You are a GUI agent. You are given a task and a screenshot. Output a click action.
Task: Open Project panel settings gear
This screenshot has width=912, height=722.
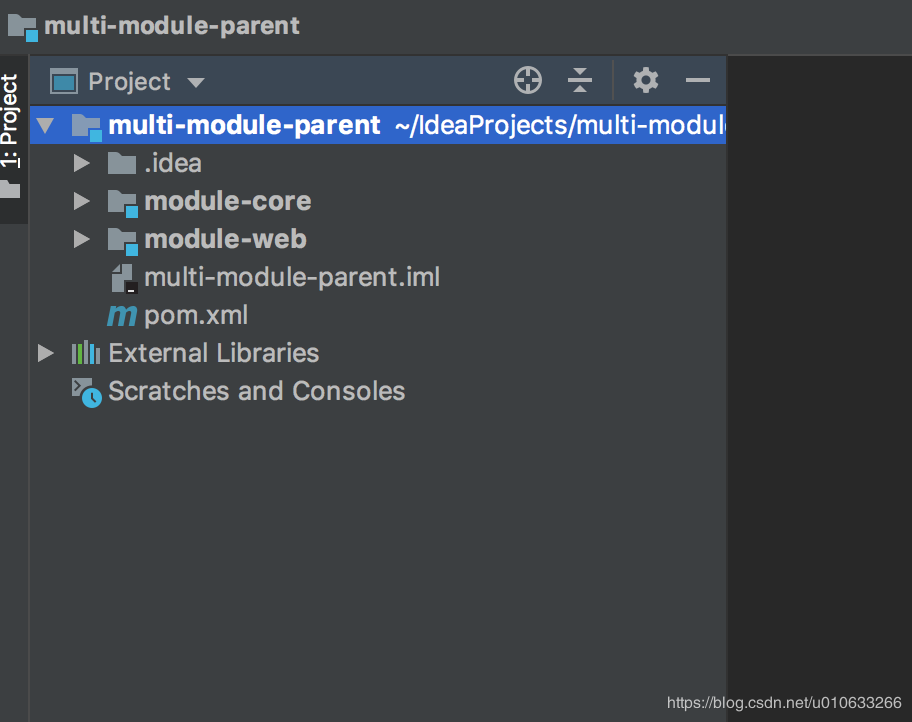point(646,81)
